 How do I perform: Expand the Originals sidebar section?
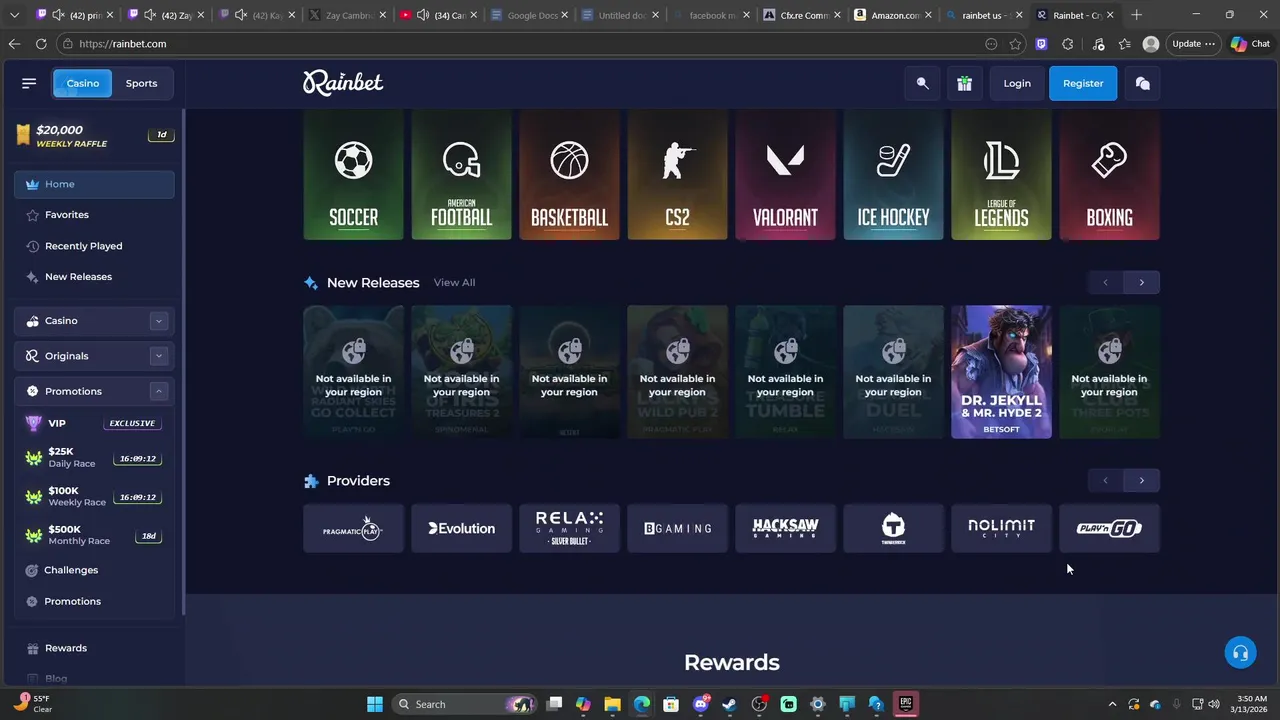[x=158, y=356]
